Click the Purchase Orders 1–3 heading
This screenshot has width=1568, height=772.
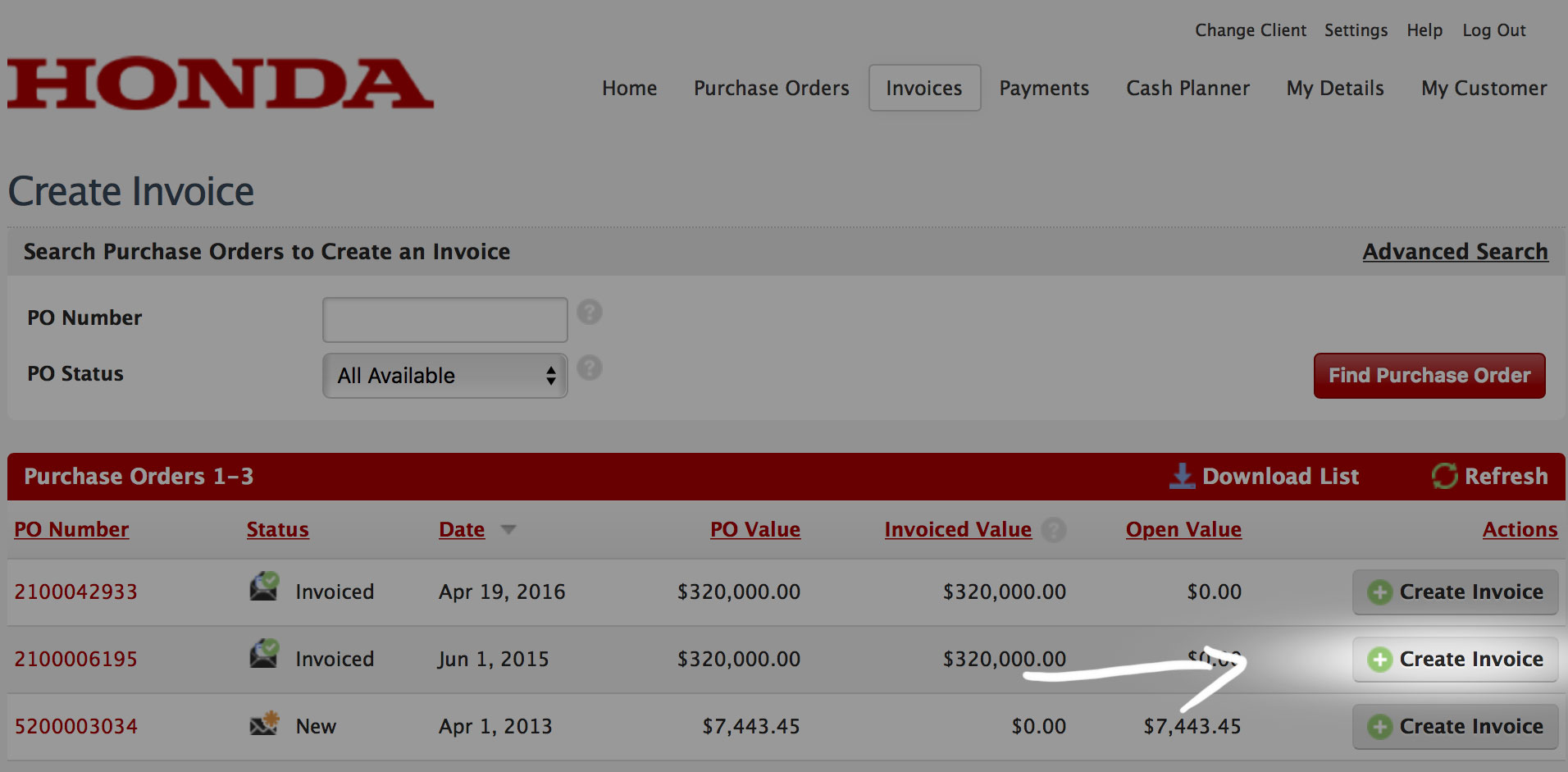[x=139, y=477]
